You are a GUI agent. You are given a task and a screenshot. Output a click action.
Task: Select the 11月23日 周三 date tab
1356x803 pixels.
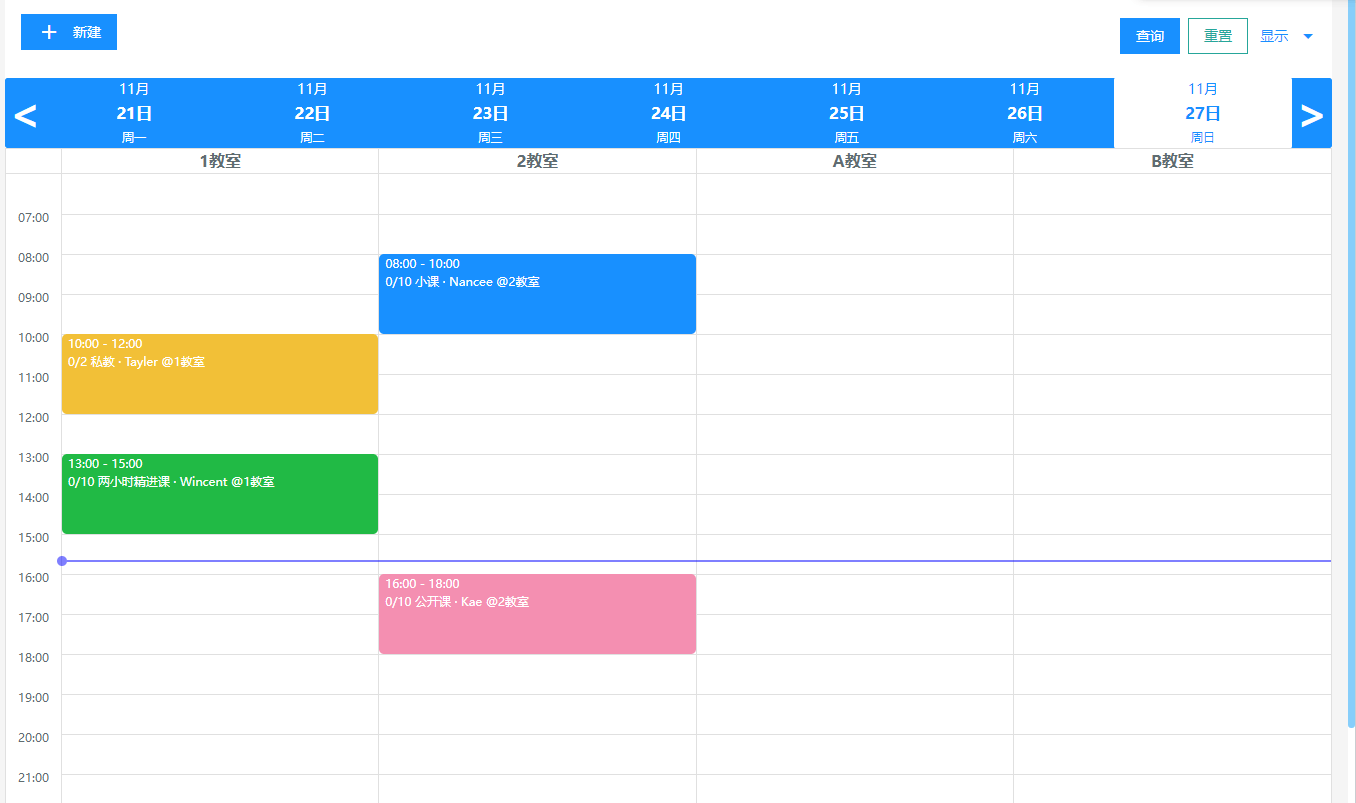click(490, 113)
